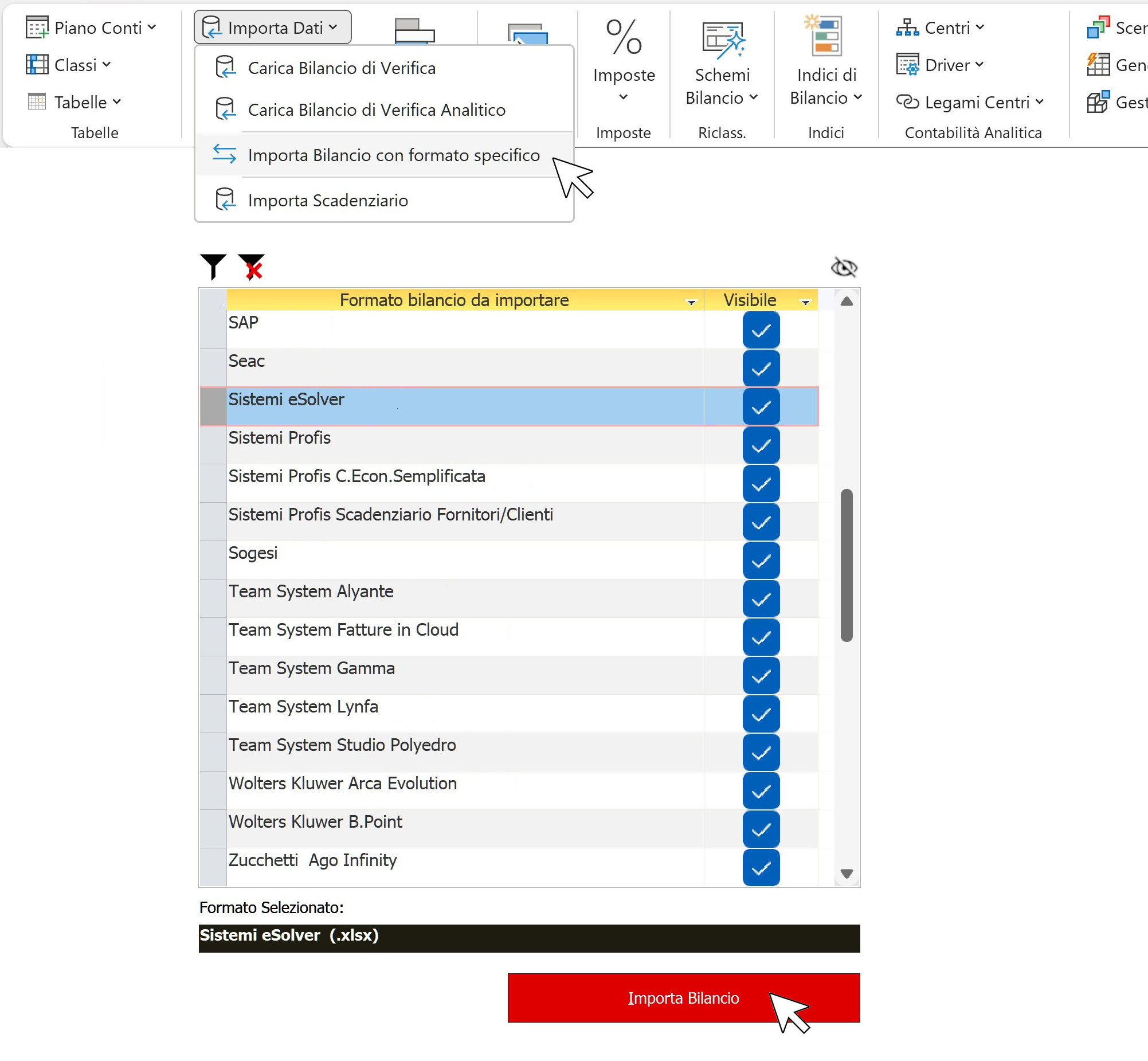Expand the Classi dropdown
This screenshot has height=1061, width=1148.
click(106, 64)
